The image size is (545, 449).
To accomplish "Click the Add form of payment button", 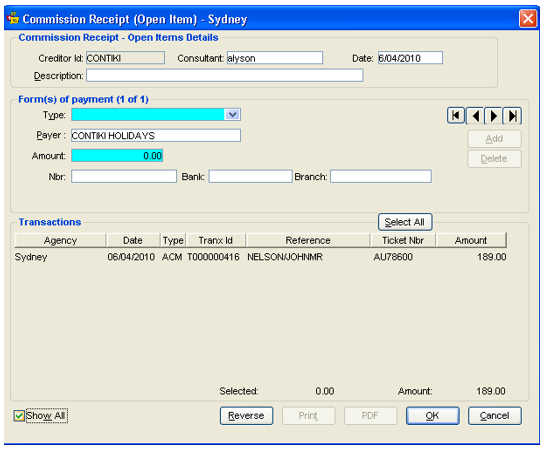I will pos(494,139).
